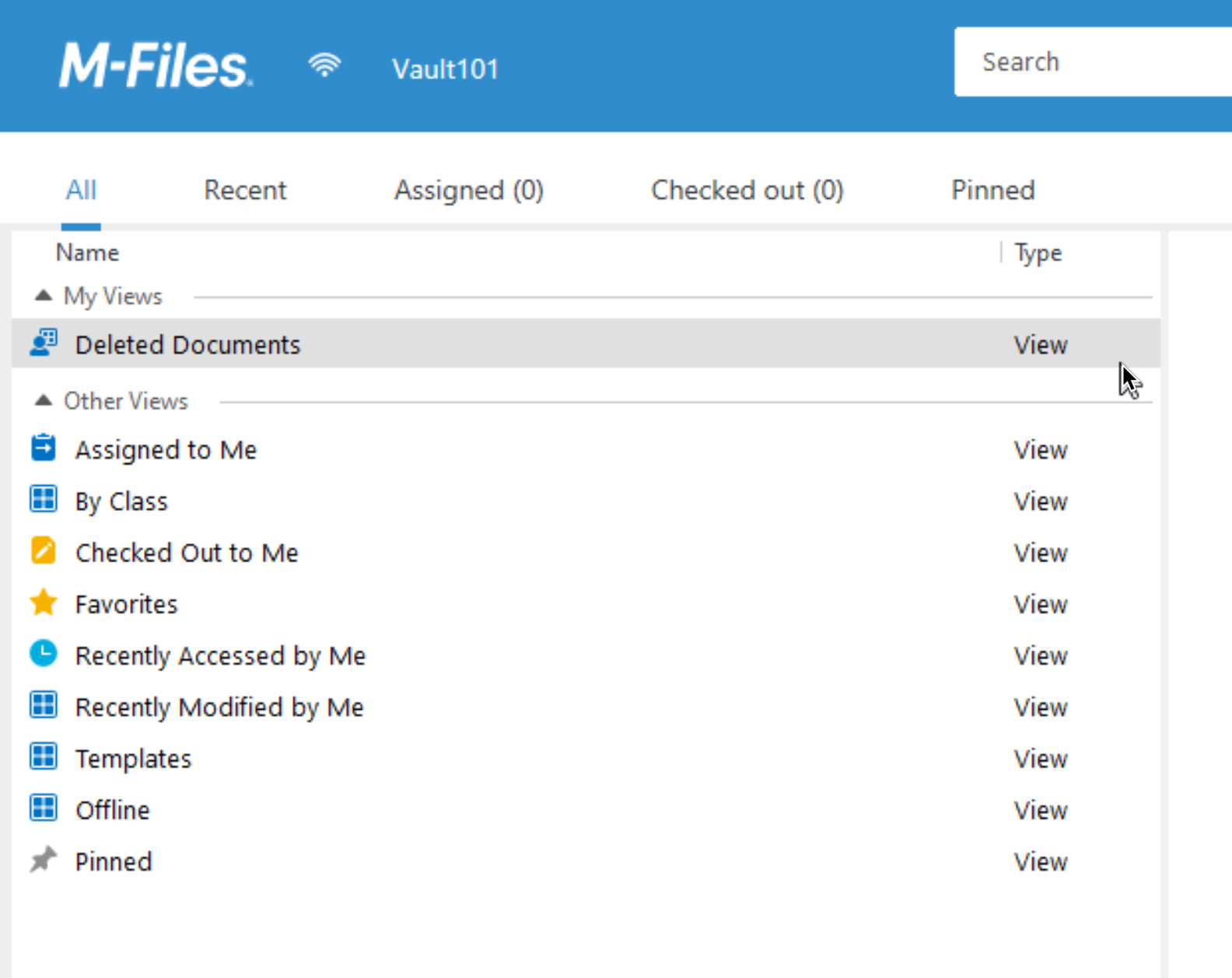Image resolution: width=1232 pixels, height=978 pixels.
Task: Sort by the Name column header
Action: coord(87,253)
